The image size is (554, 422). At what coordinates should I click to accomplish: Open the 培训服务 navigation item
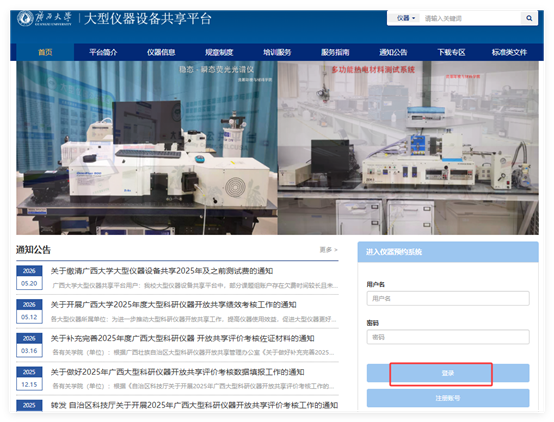tap(277, 52)
